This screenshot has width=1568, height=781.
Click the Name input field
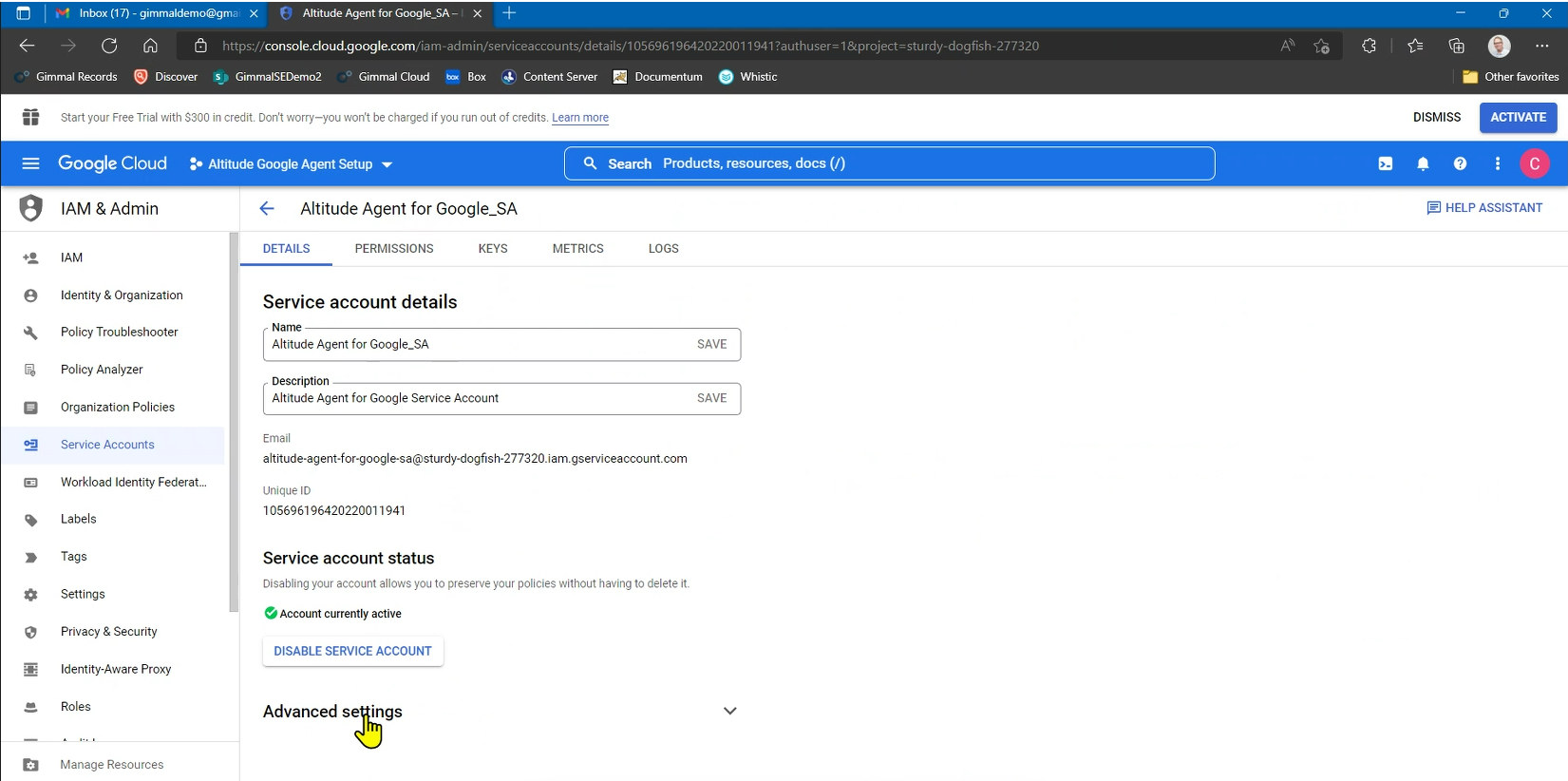pyautogui.click(x=475, y=345)
